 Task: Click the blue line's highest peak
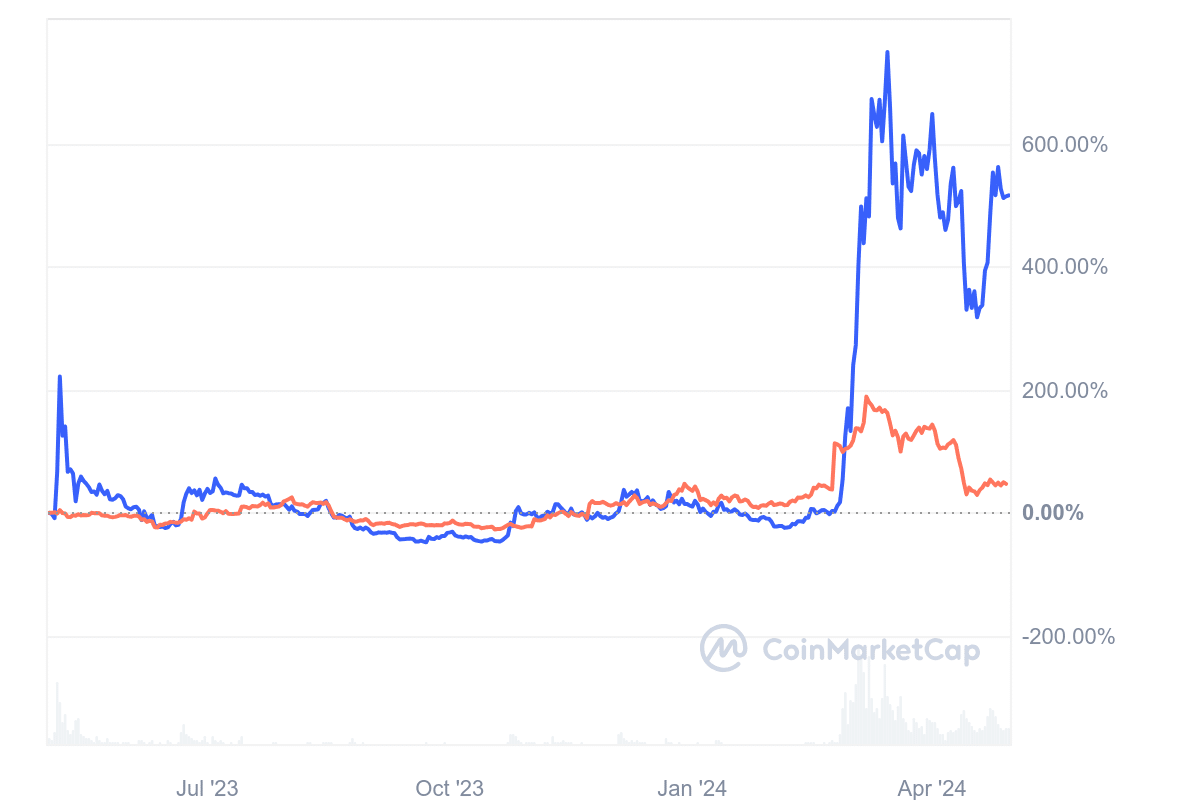click(x=887, y=52)
